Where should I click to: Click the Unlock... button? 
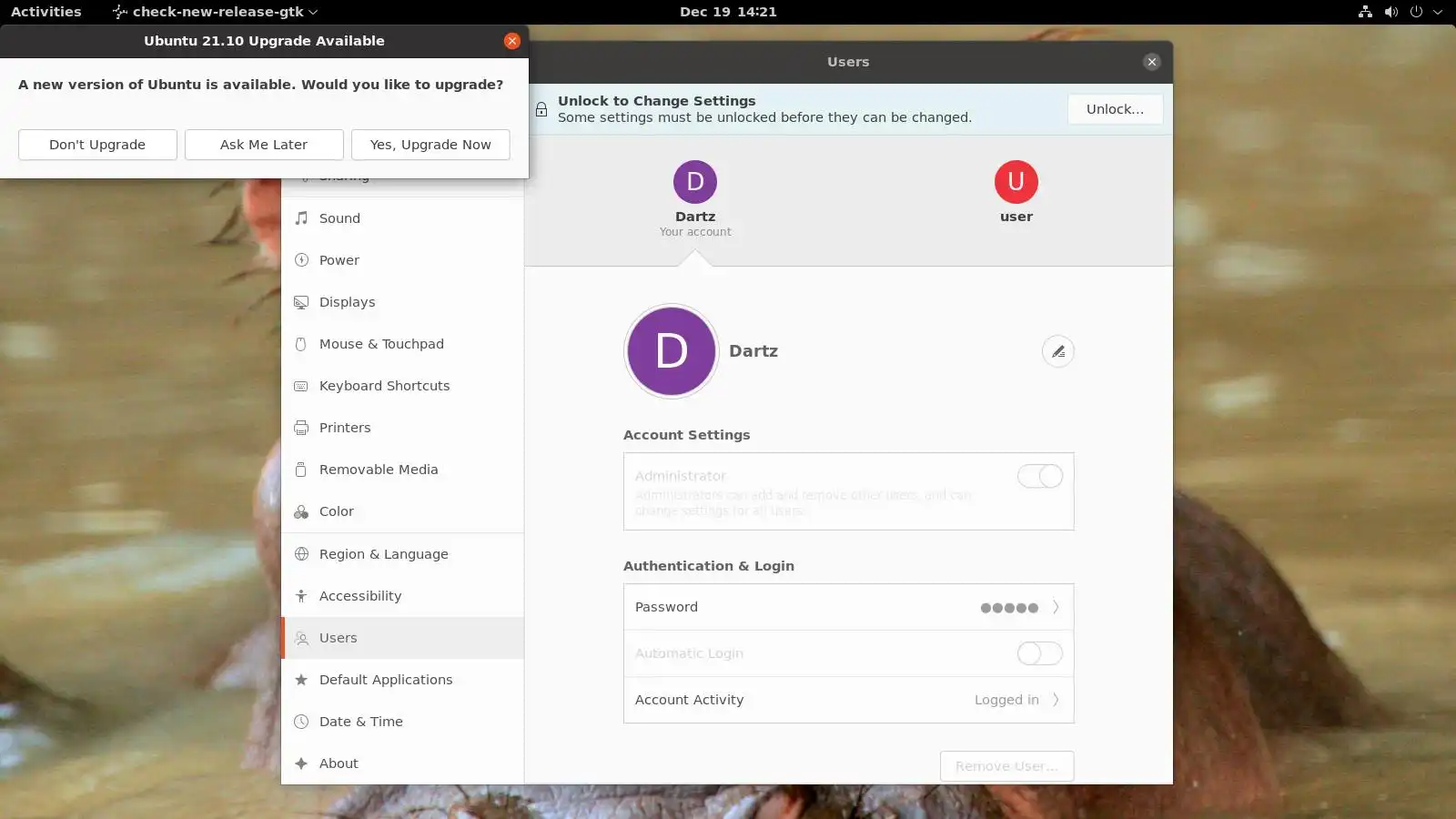coord(1115,109)
